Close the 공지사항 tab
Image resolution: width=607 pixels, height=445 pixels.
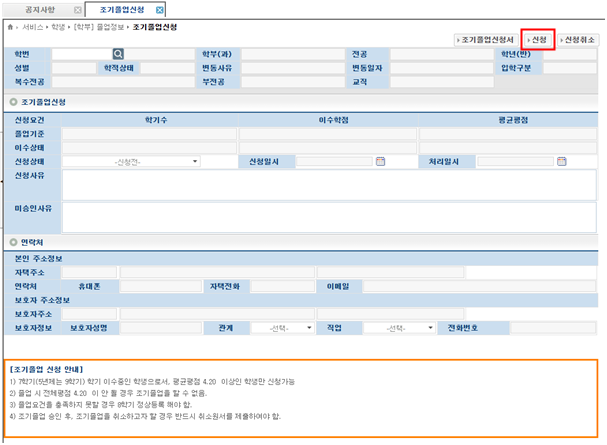[x=78, y=9]
